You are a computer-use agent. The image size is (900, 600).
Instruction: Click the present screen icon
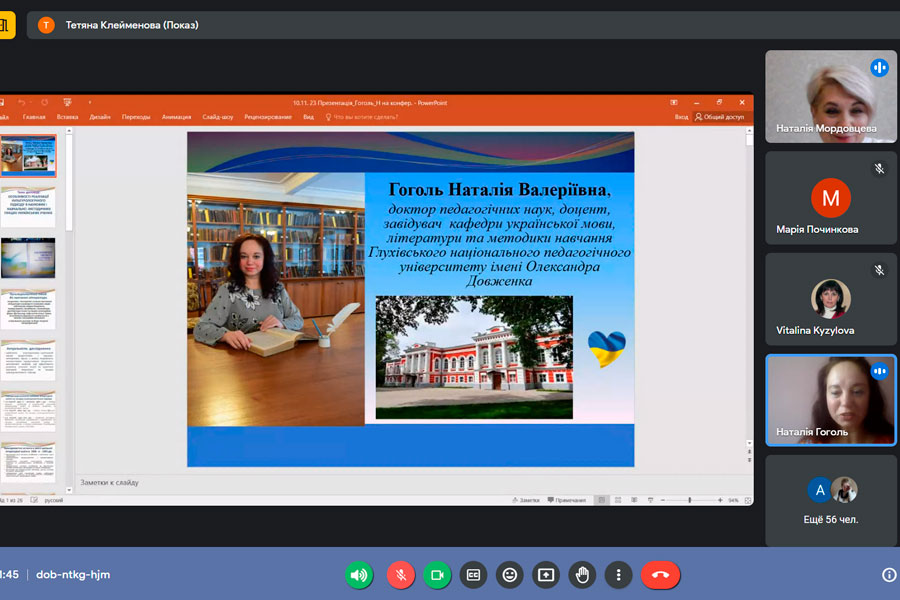[x=546, y=575]
